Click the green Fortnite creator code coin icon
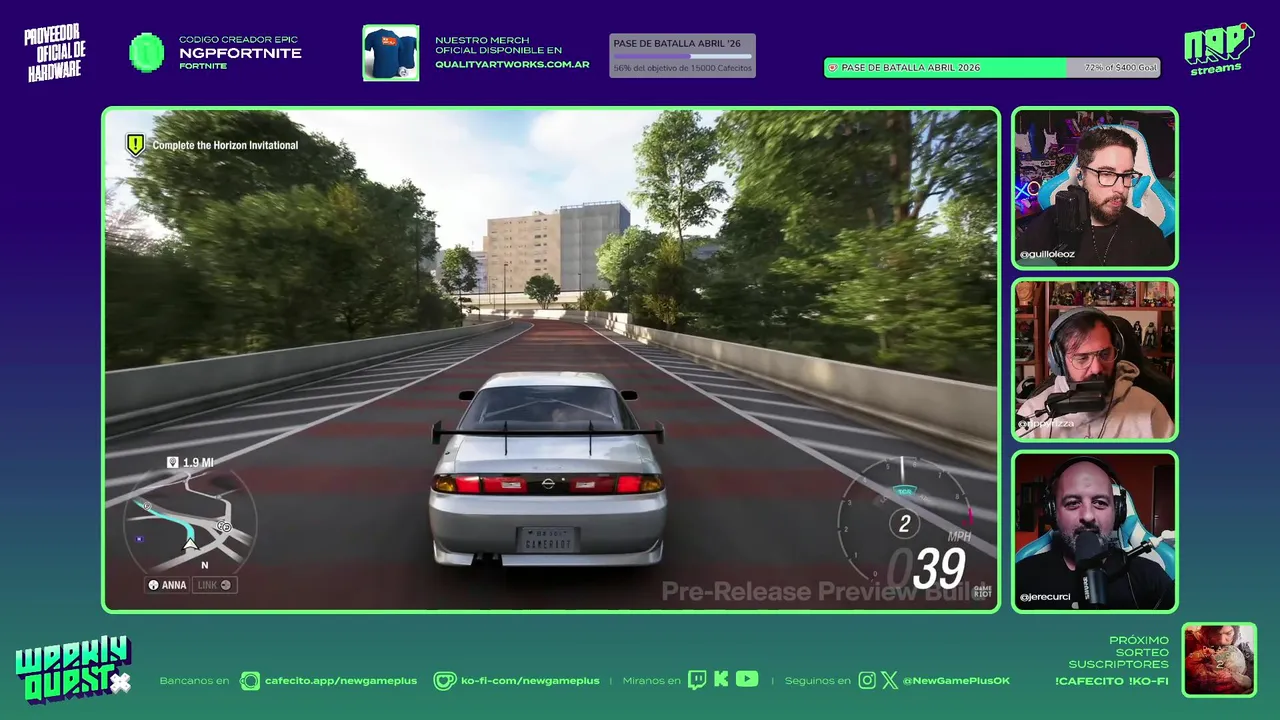Screen dimensions: 1280x720 pos(147,52)
